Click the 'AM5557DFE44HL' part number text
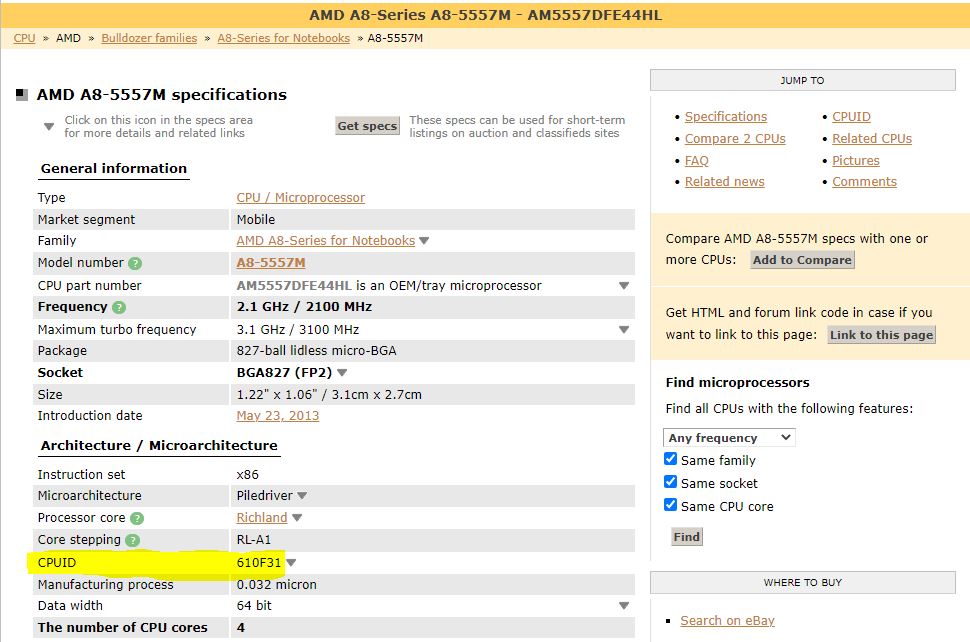This screenshot has width=970, height=642. coord(294,286)
